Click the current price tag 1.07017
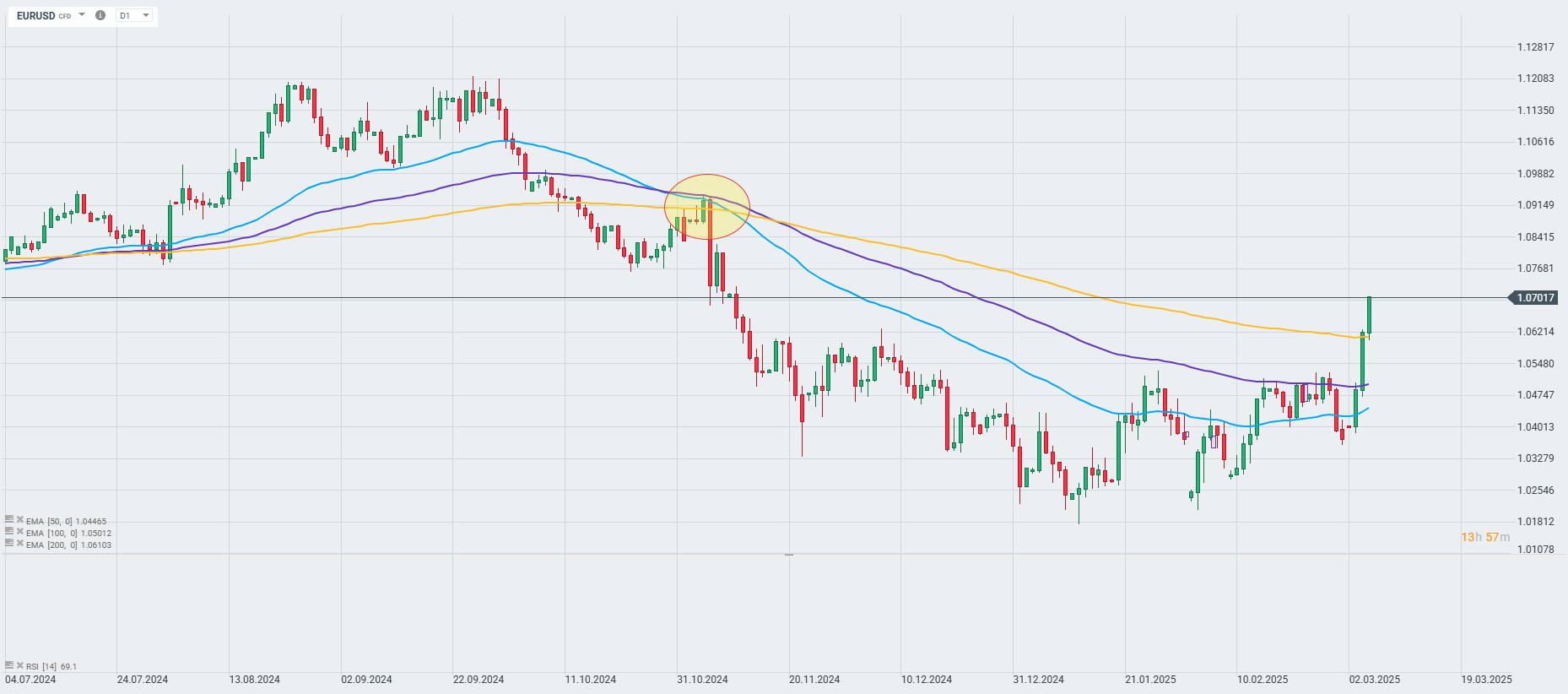 (x=1535, y=298)
